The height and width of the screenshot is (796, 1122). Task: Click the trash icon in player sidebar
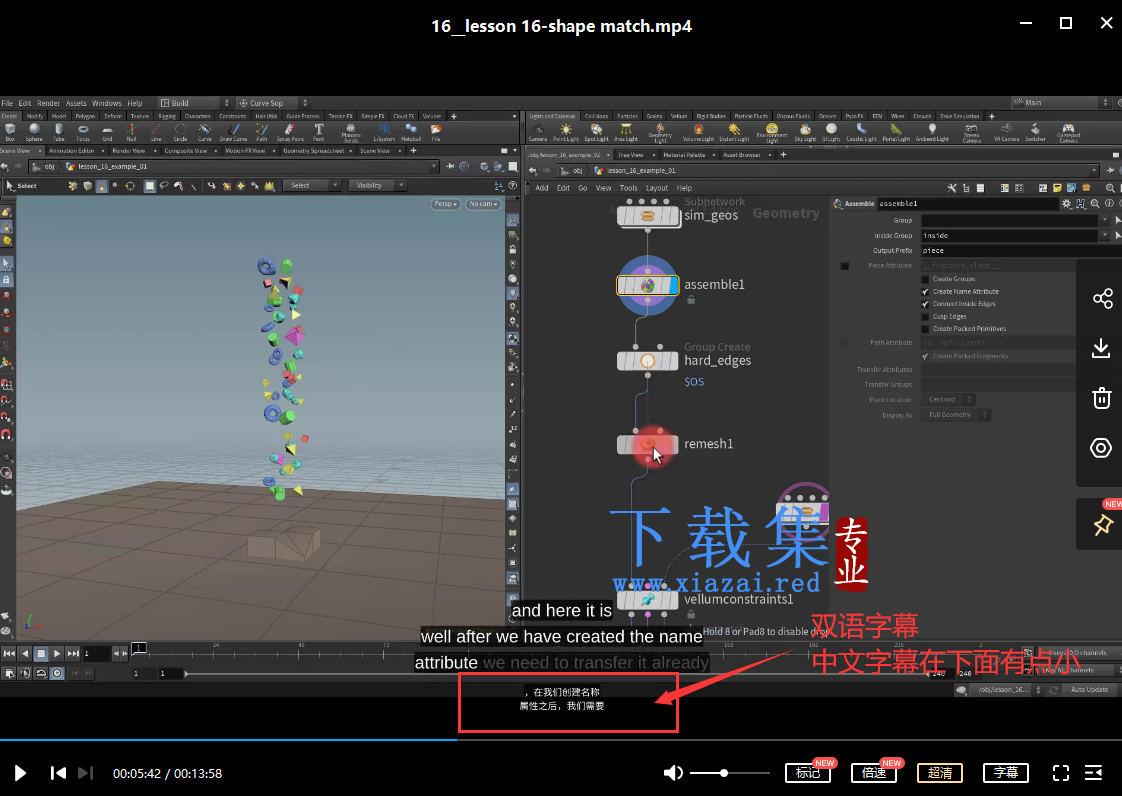pyautogui.click(x=1102, y=398)
